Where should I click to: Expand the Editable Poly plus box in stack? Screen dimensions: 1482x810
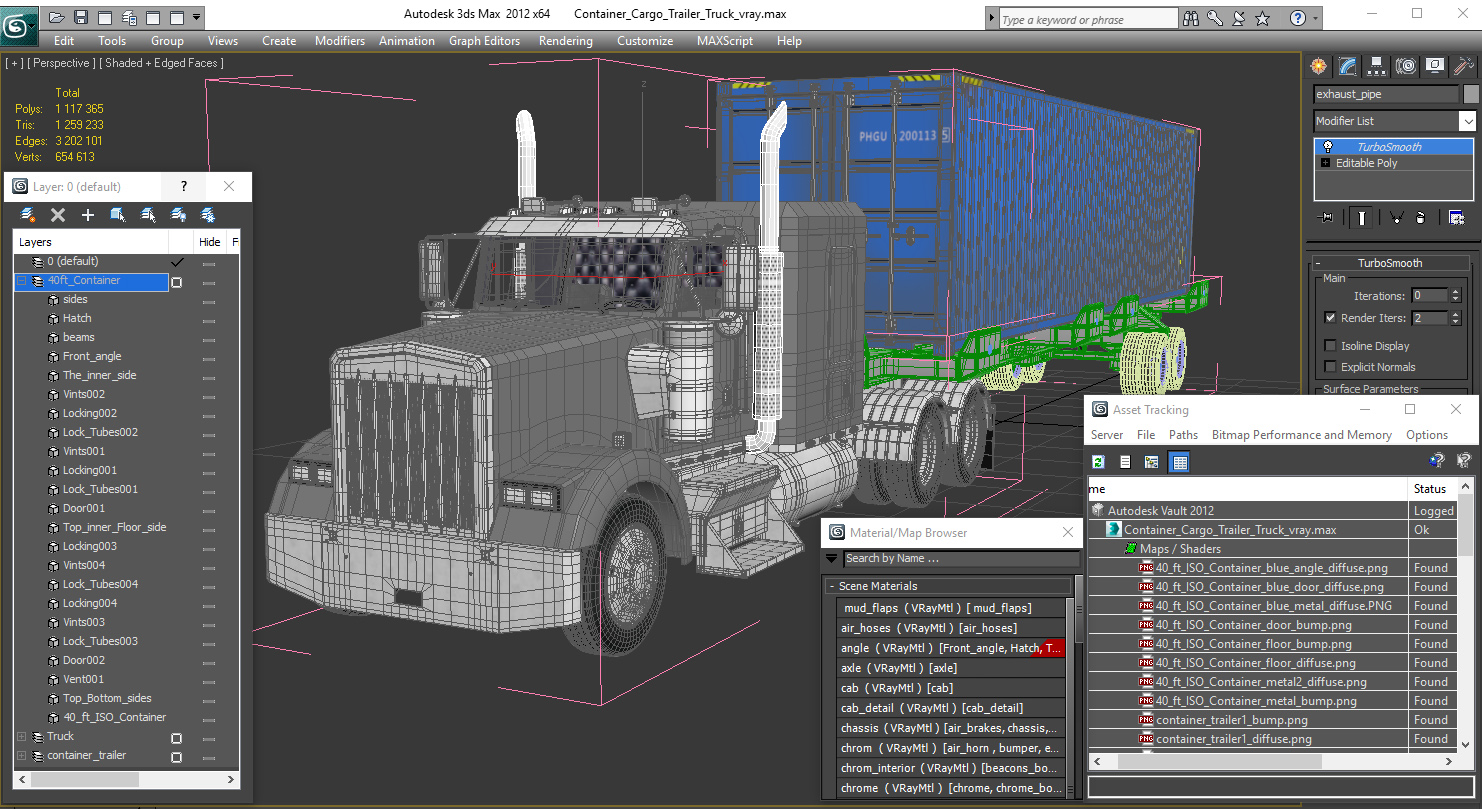(1326, 163)
